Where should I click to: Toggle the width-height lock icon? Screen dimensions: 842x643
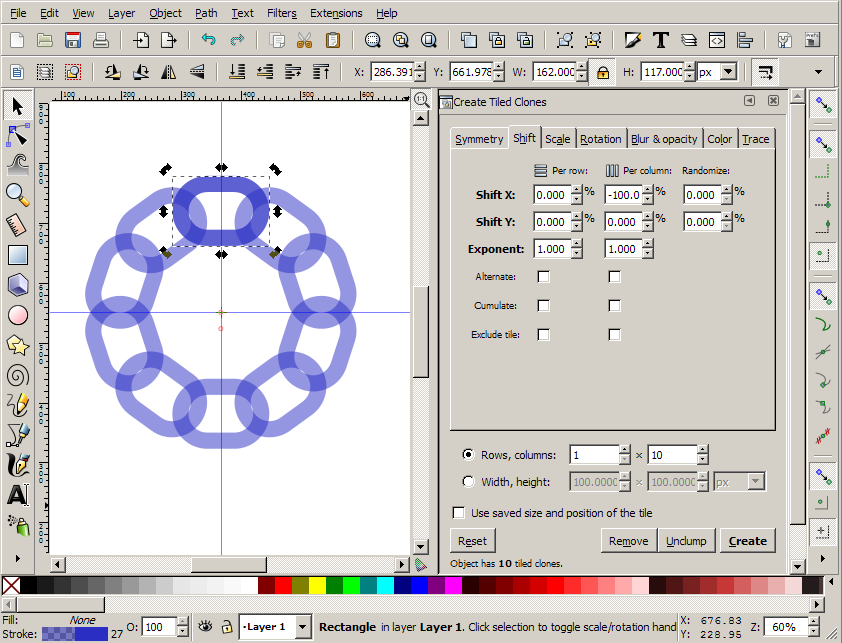tap(603, 73)
